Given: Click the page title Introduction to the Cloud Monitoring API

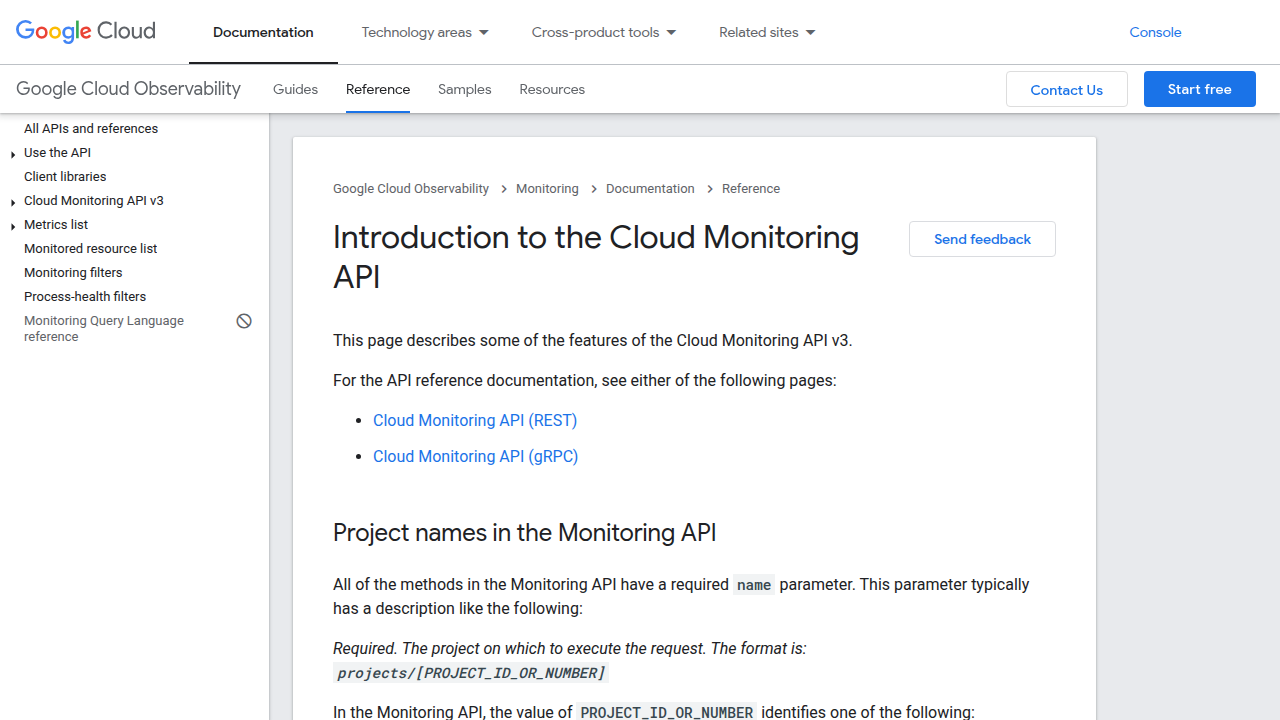Looking at the screenshot, I should pos(596,257).
